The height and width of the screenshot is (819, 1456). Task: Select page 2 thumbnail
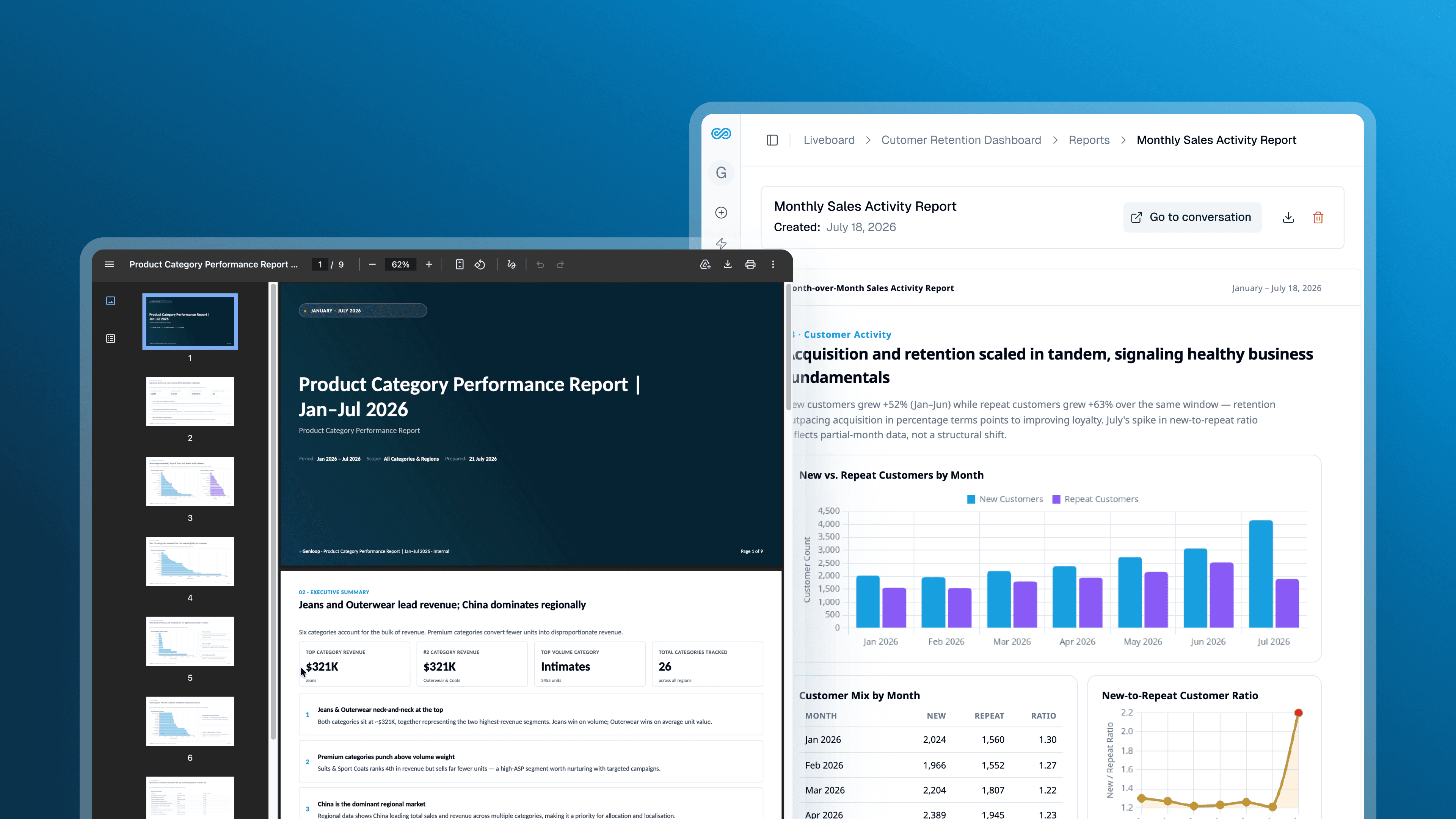coord(190,401)
